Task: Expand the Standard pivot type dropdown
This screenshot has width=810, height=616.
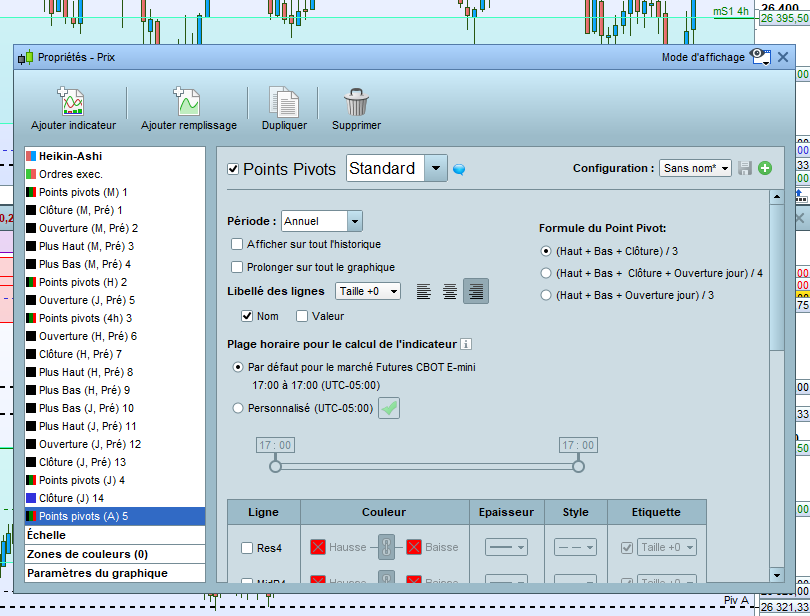Action: pos(435,168)
